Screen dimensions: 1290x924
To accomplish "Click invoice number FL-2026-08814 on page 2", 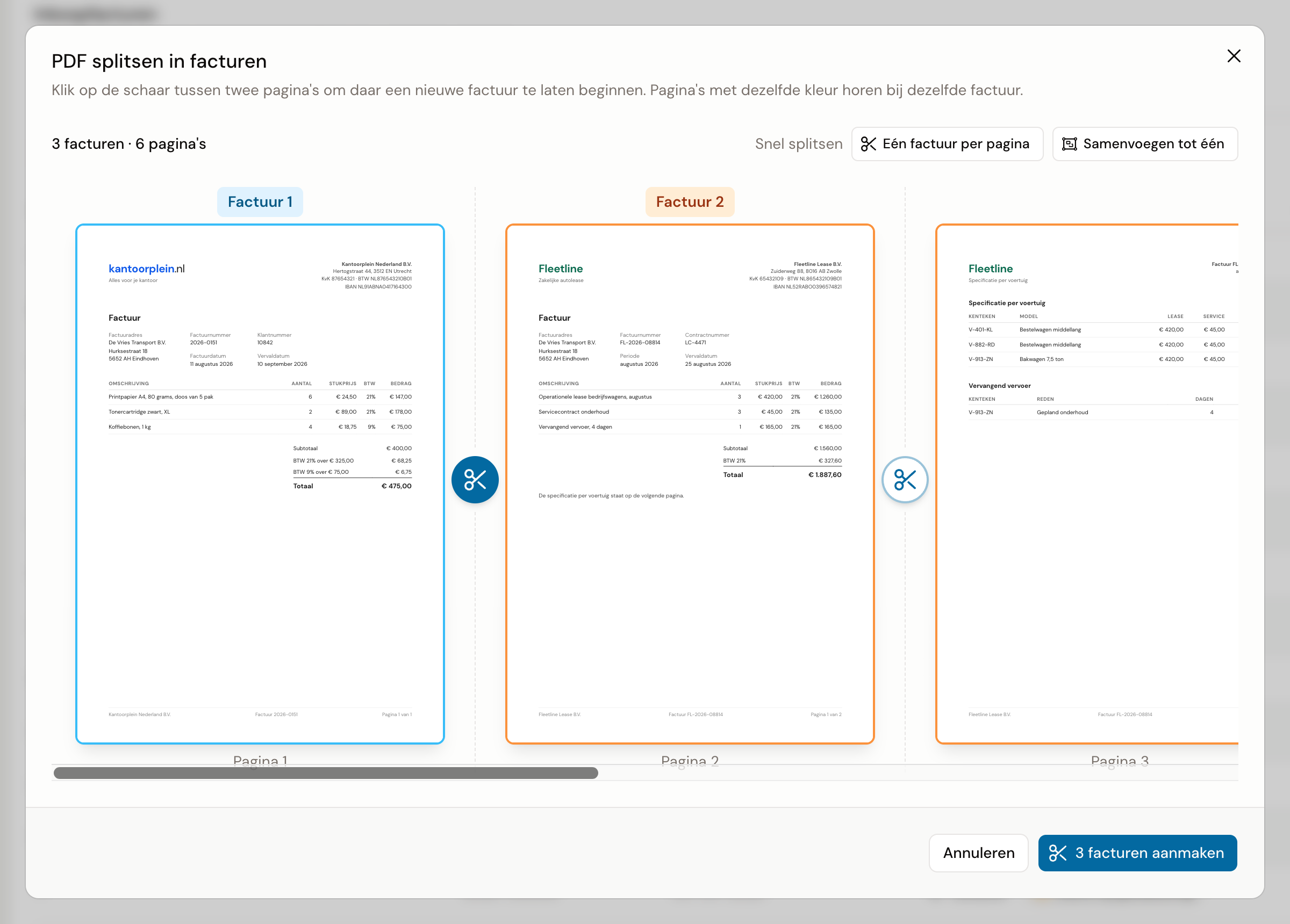I will tap(640, 342).
